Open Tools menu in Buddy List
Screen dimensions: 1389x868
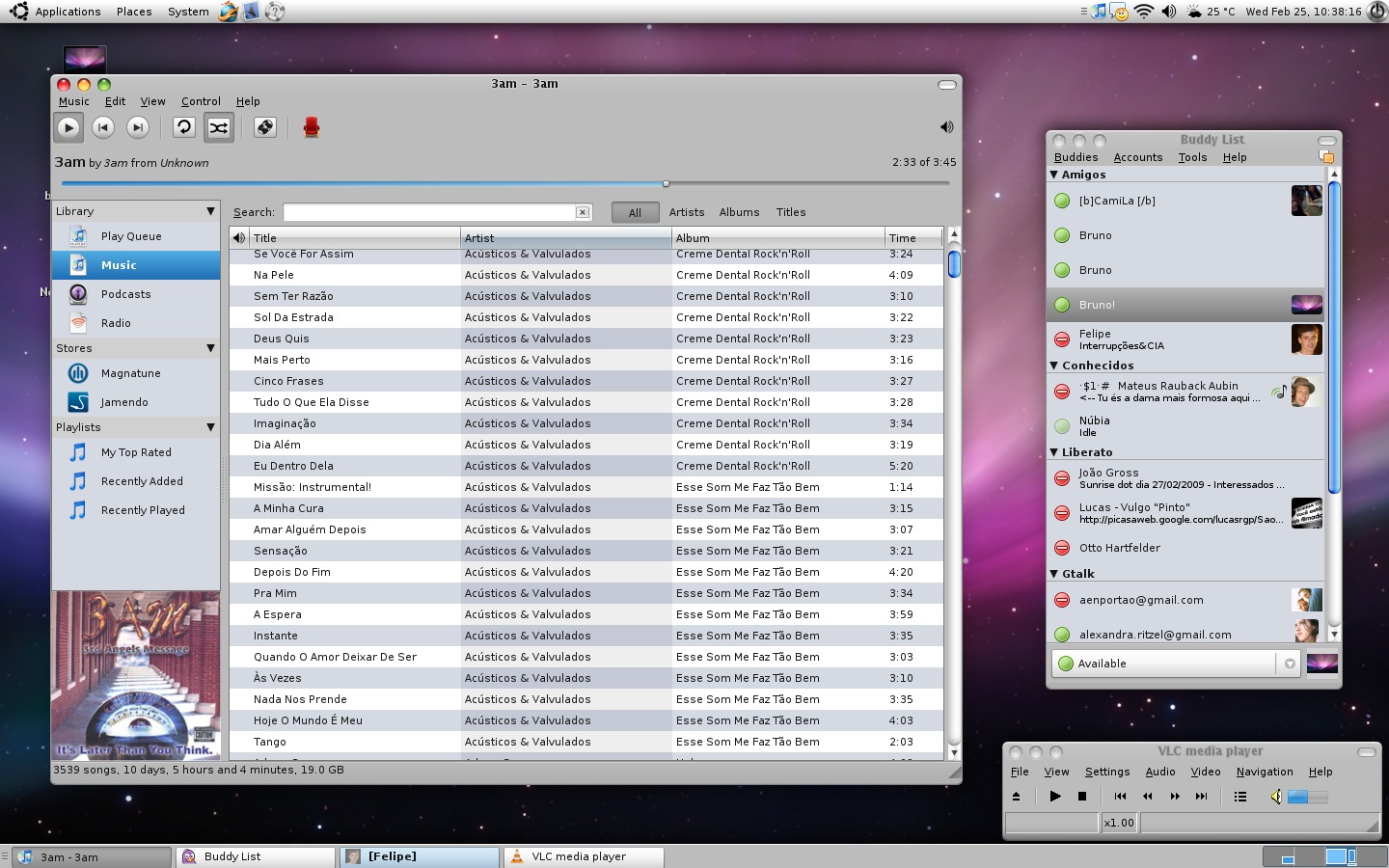pos(1192,157)
